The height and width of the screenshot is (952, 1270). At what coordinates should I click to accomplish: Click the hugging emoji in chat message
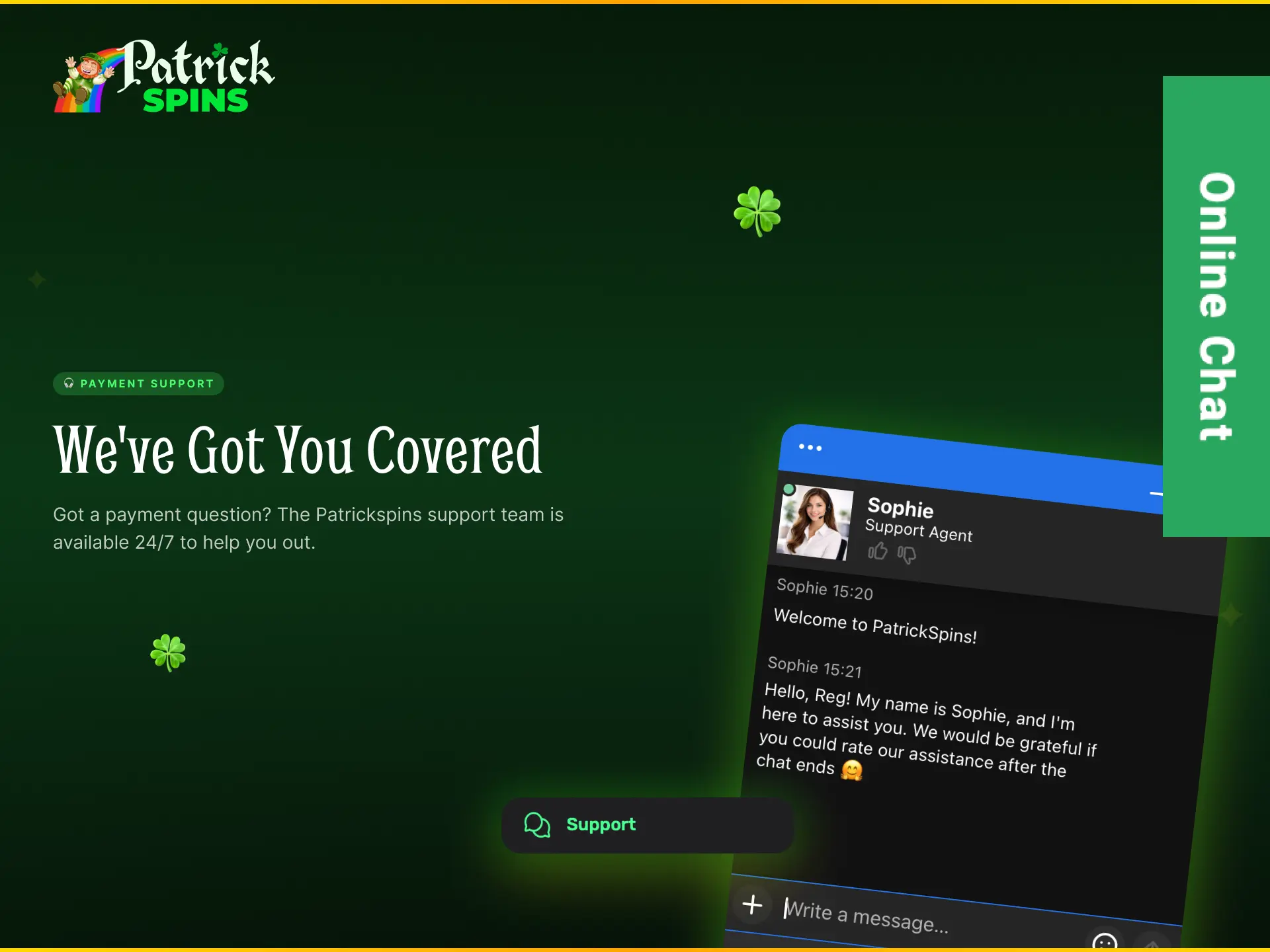[x=852, y=770]
